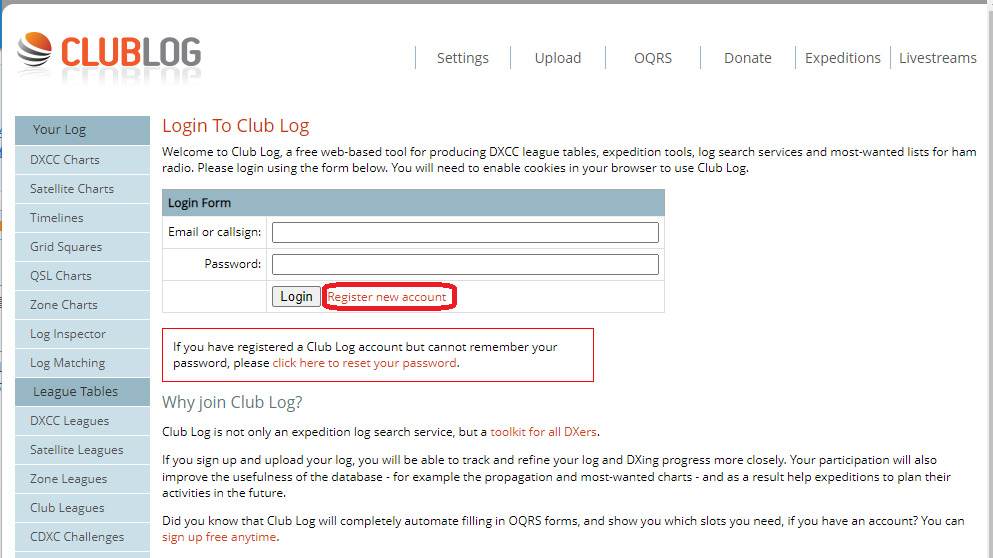Click the Login Form table header
The image size is (993, 558).
(413, 203)
